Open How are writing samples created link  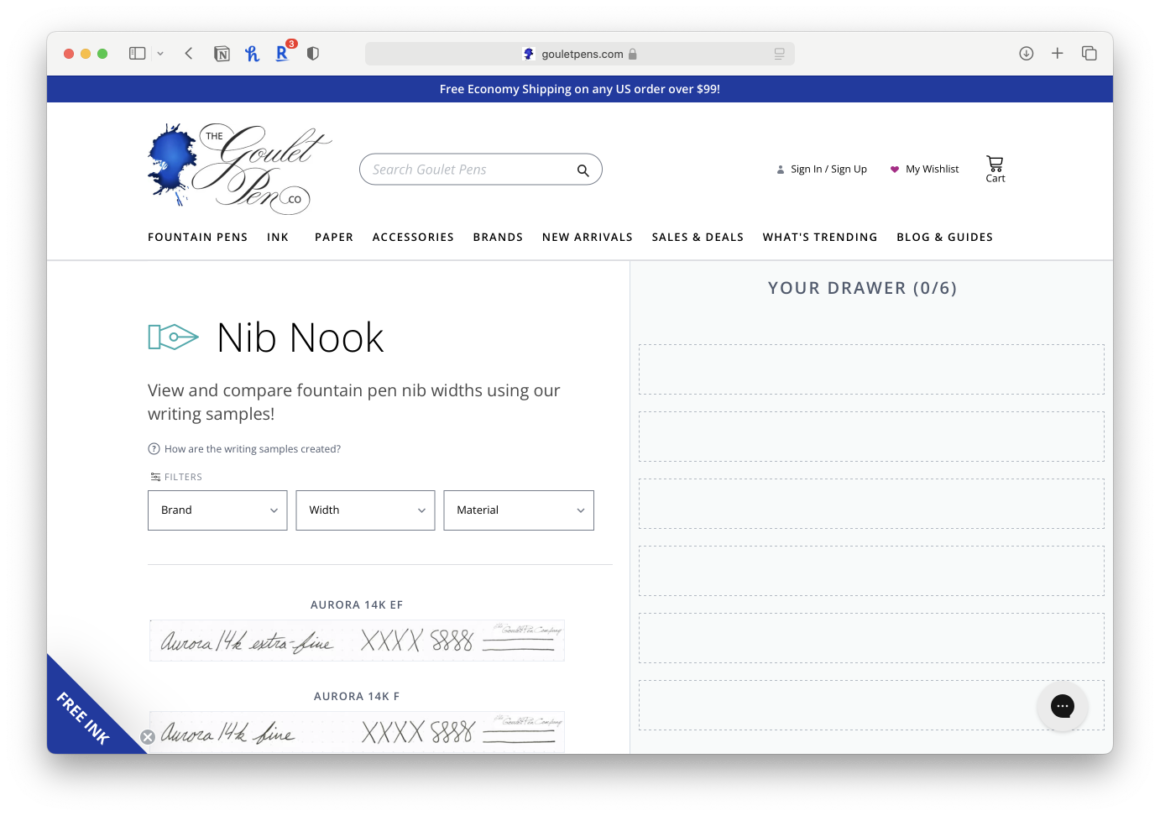[252, 449]
